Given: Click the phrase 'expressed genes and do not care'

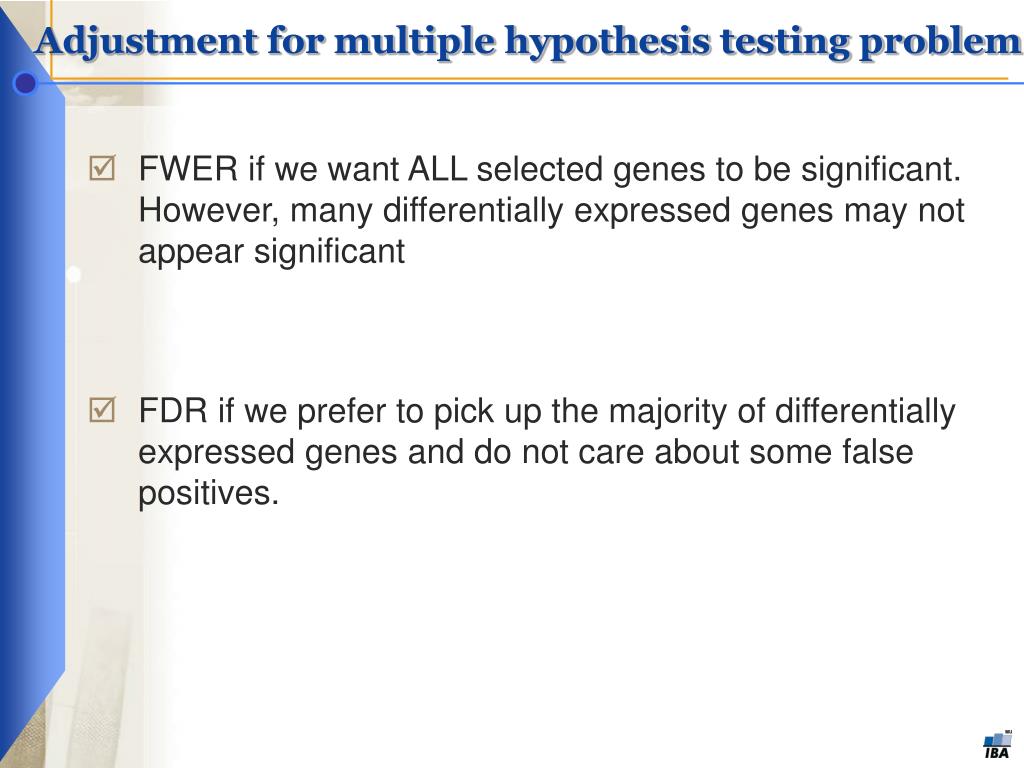Looking at the screenshot, I should pyautogui.click(x=391, y=453).
